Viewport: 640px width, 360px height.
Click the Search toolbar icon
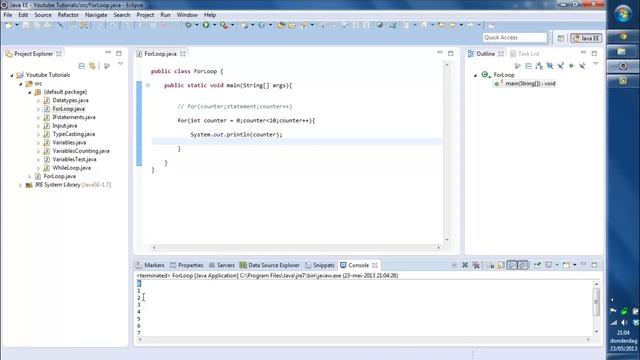pos(303,25)
